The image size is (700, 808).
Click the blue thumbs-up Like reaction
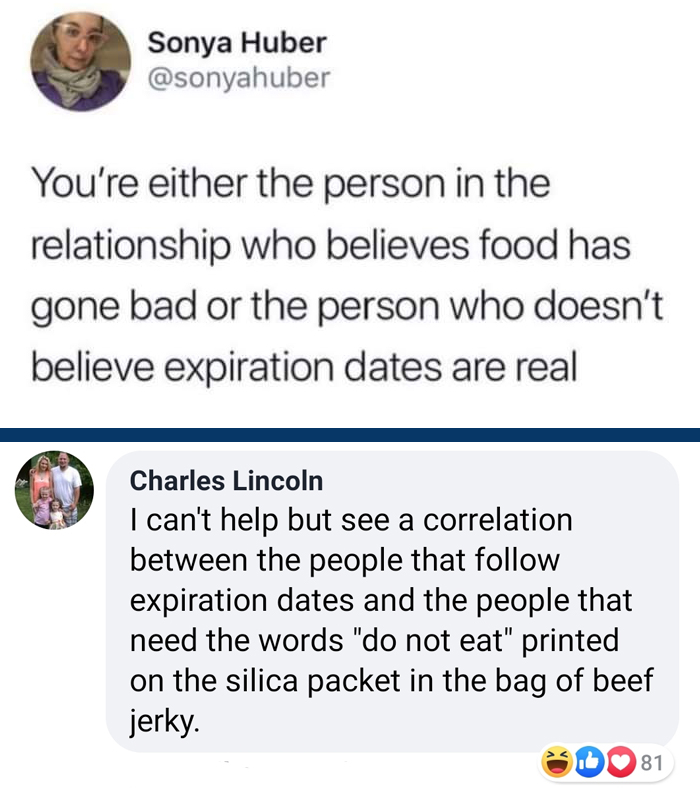click(x=589, y=762)
